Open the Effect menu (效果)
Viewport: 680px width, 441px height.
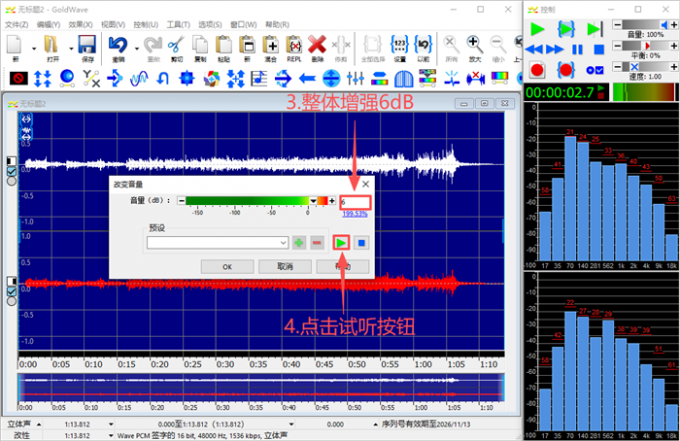click(x=80, y=24)
